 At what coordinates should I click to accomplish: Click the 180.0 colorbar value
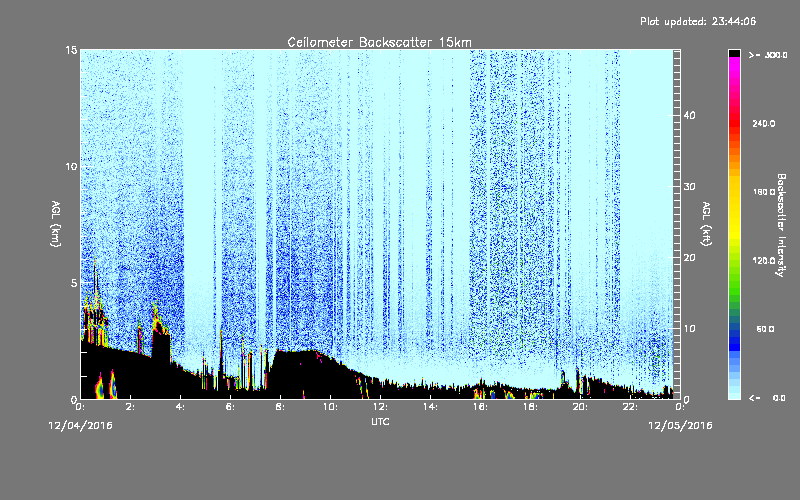[764, 192]
